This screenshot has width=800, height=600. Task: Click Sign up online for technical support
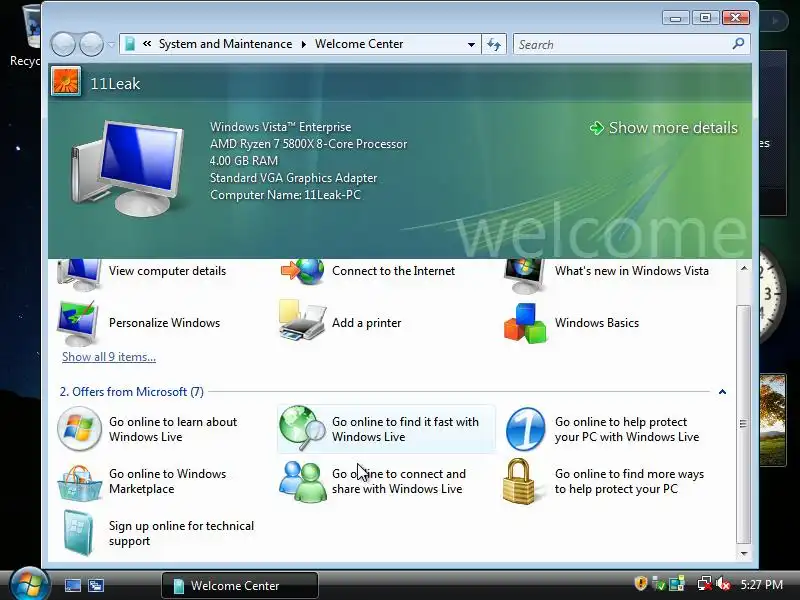point(181,533)
